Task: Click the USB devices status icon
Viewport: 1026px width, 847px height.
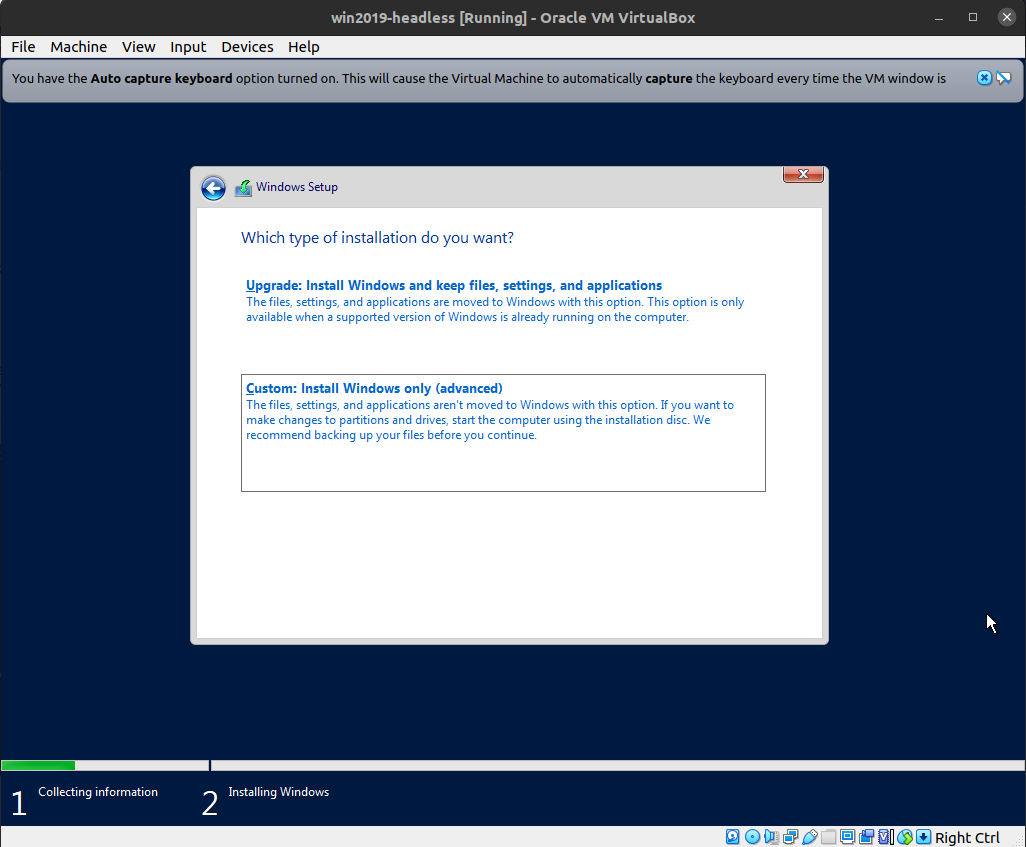Action: click(x=809, y=837)
